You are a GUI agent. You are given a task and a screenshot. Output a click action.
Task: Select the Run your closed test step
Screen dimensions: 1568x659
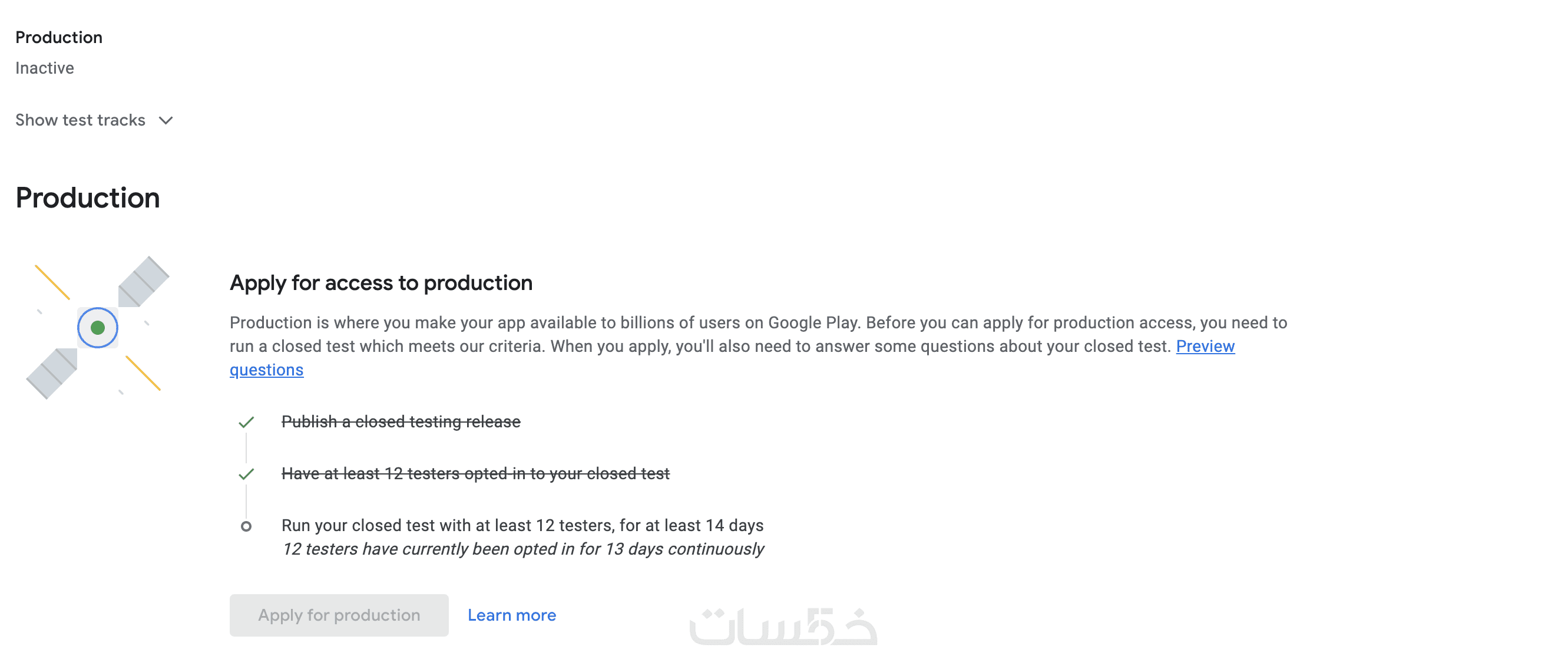point(522,526)
